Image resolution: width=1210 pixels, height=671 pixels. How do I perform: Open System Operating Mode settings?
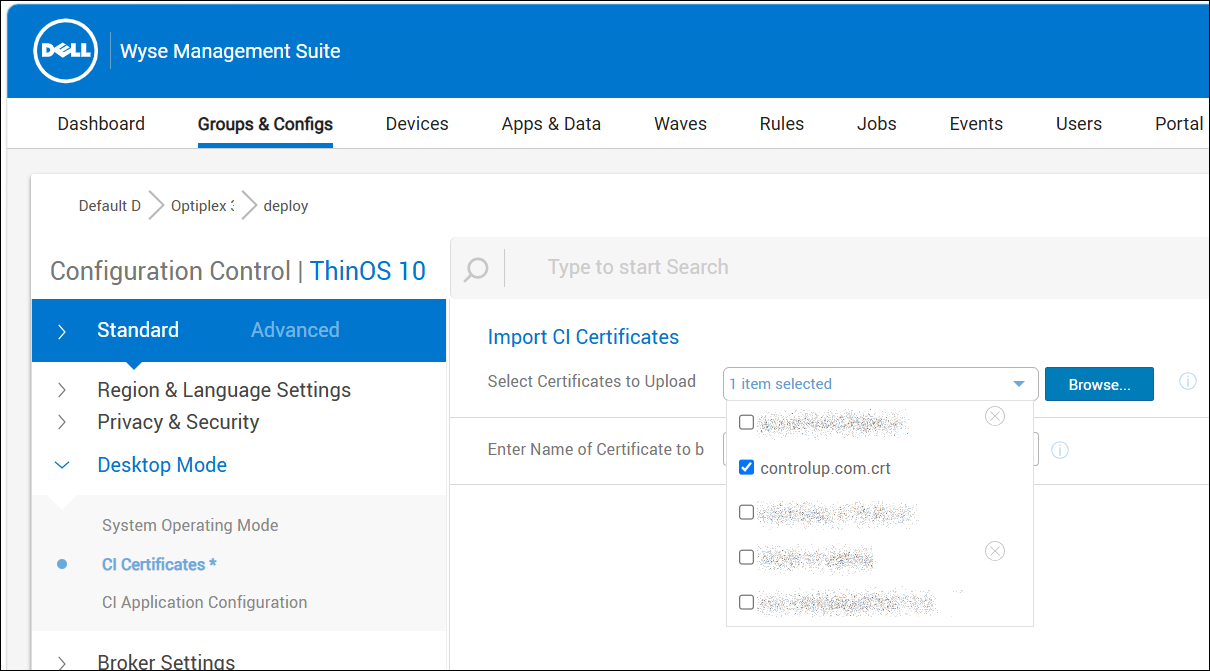(190, 525)
